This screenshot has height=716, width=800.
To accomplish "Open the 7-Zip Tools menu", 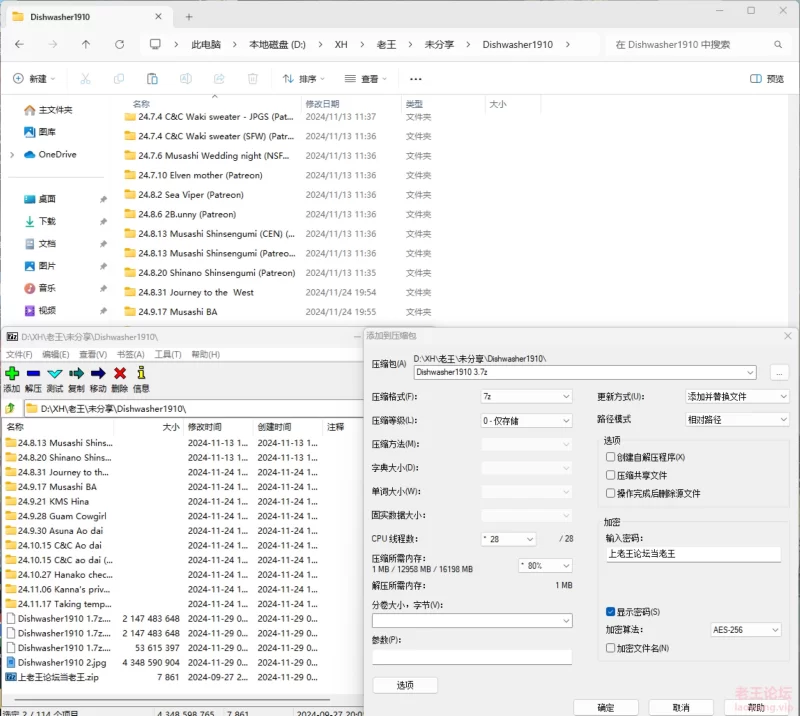I will point(168,354).
